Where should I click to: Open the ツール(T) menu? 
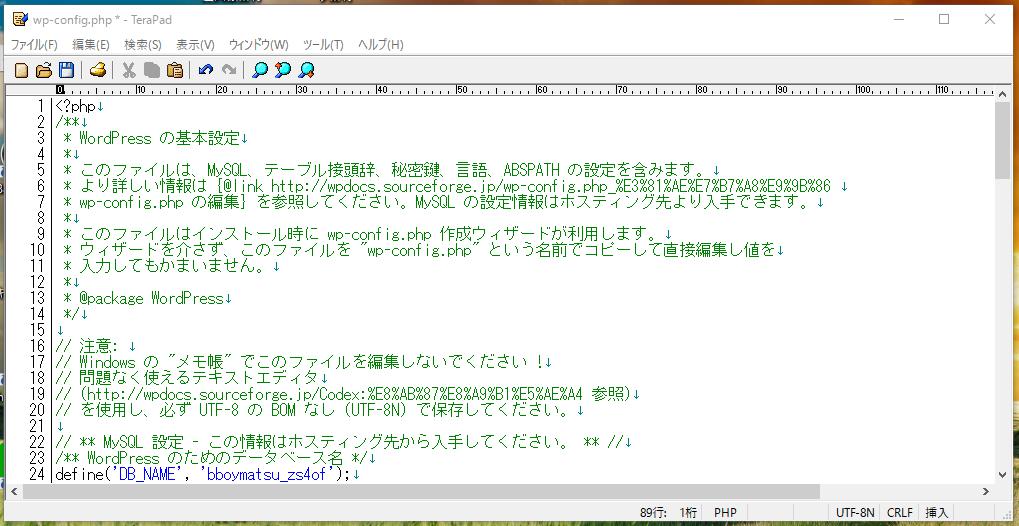(323, 45)
